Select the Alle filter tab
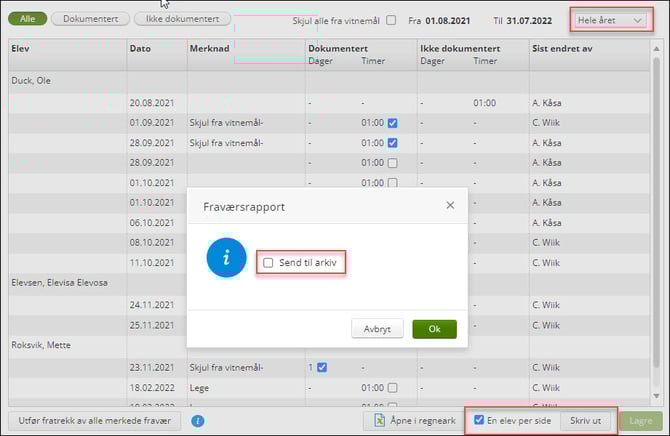 (x=26, y=19)
